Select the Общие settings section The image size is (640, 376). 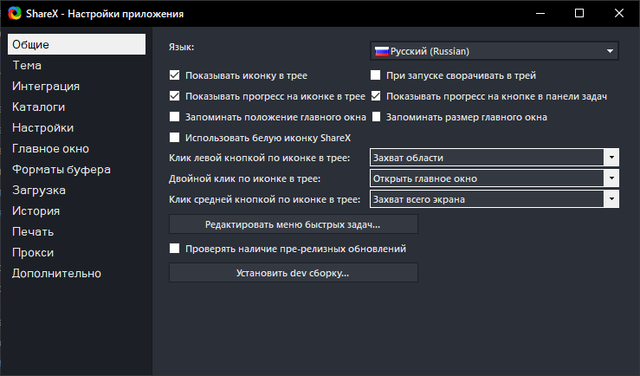tap(77, 44)
